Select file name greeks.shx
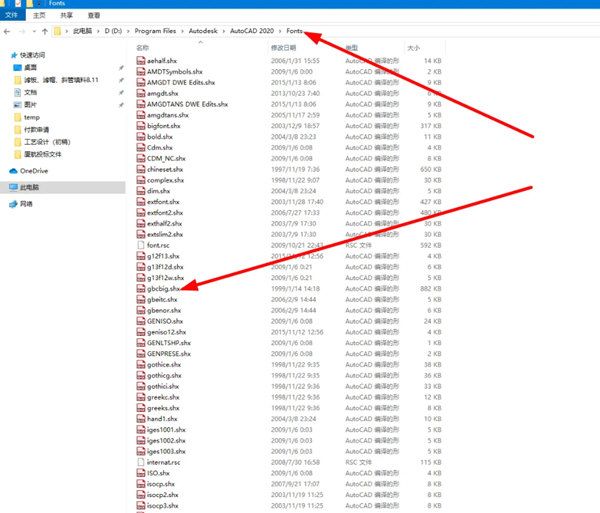 [x=163, y=408]
